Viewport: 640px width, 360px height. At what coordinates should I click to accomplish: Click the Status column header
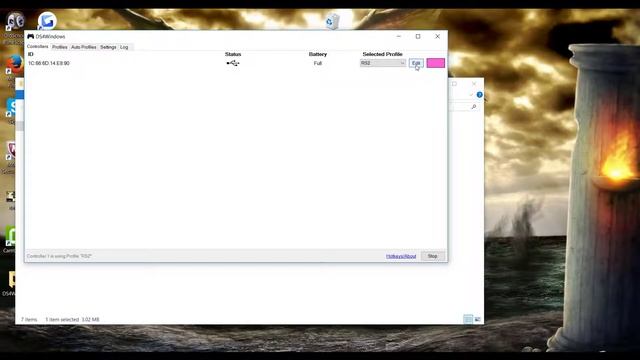[x=233, y=54]
